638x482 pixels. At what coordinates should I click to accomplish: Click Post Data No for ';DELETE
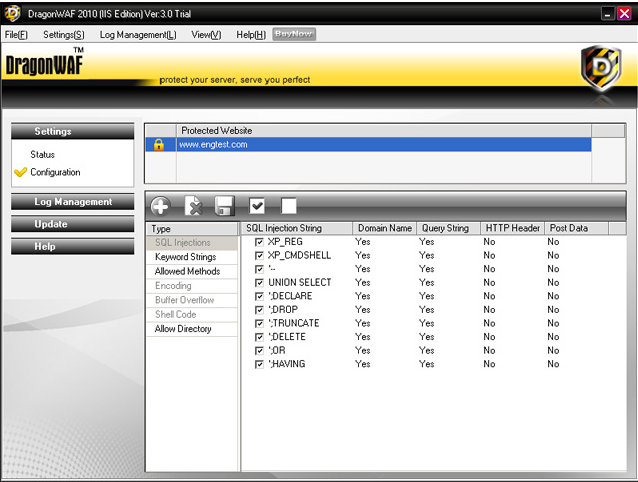[553, 337]
